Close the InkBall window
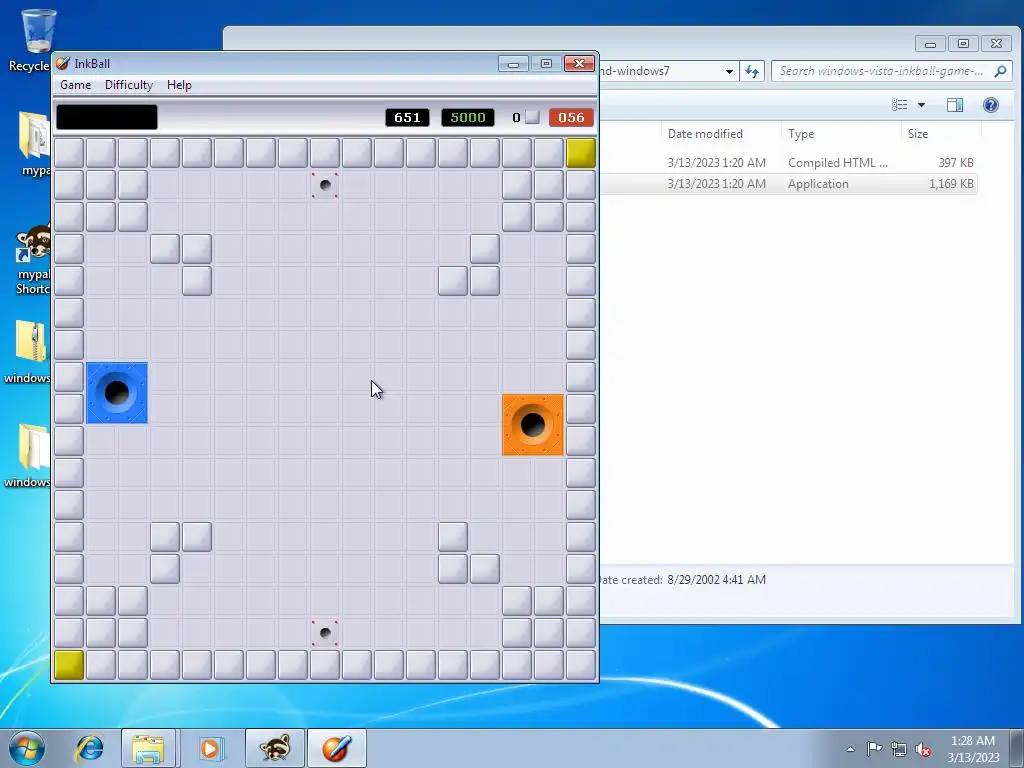1024x768 pixels. pos(579,63)
